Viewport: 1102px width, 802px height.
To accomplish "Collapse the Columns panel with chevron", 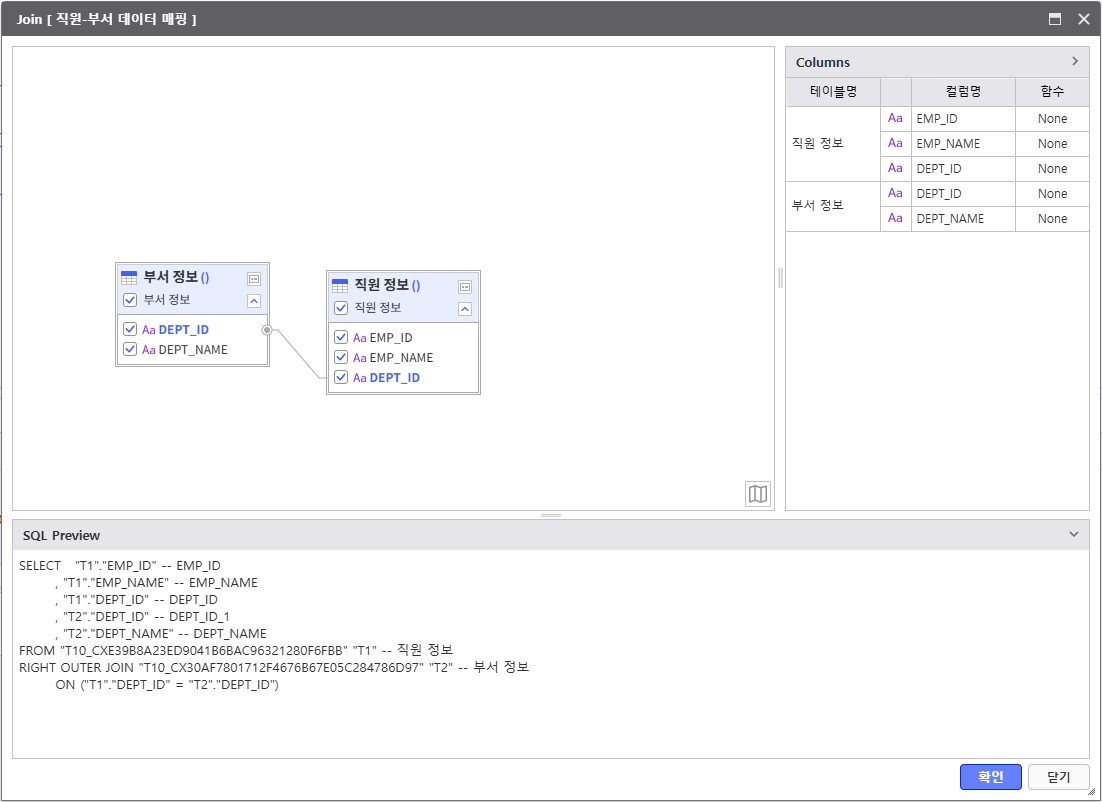I will click(1075, 62).
